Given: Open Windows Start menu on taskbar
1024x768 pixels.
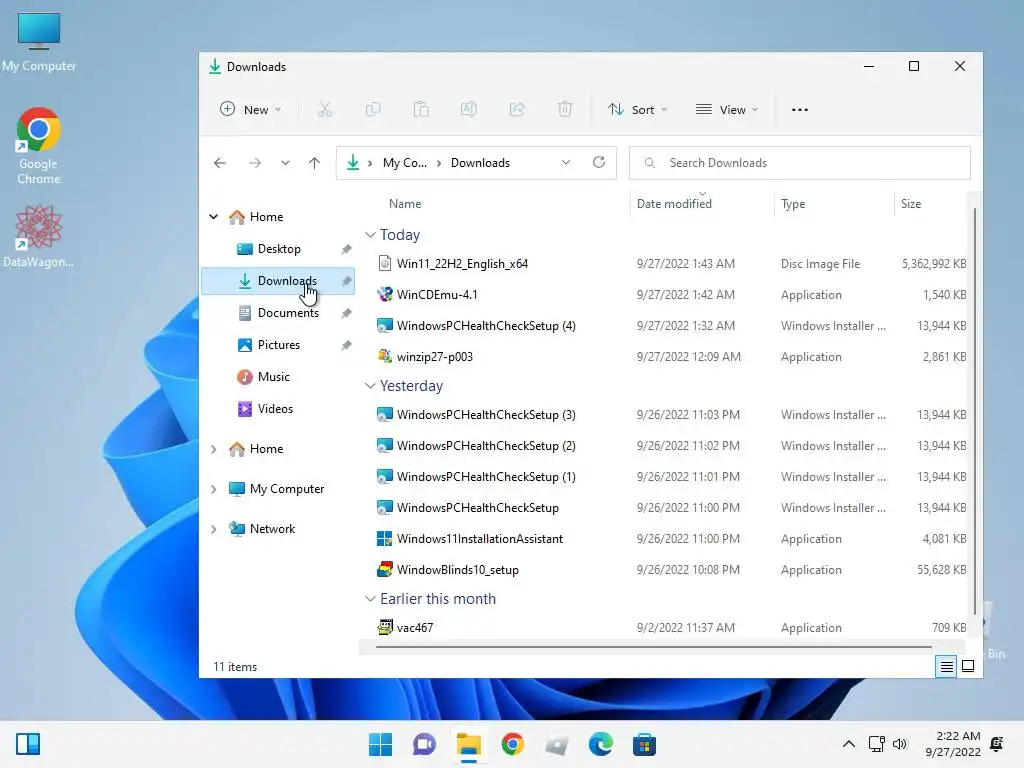Looking at the screenshot, I should coord(380,744).
